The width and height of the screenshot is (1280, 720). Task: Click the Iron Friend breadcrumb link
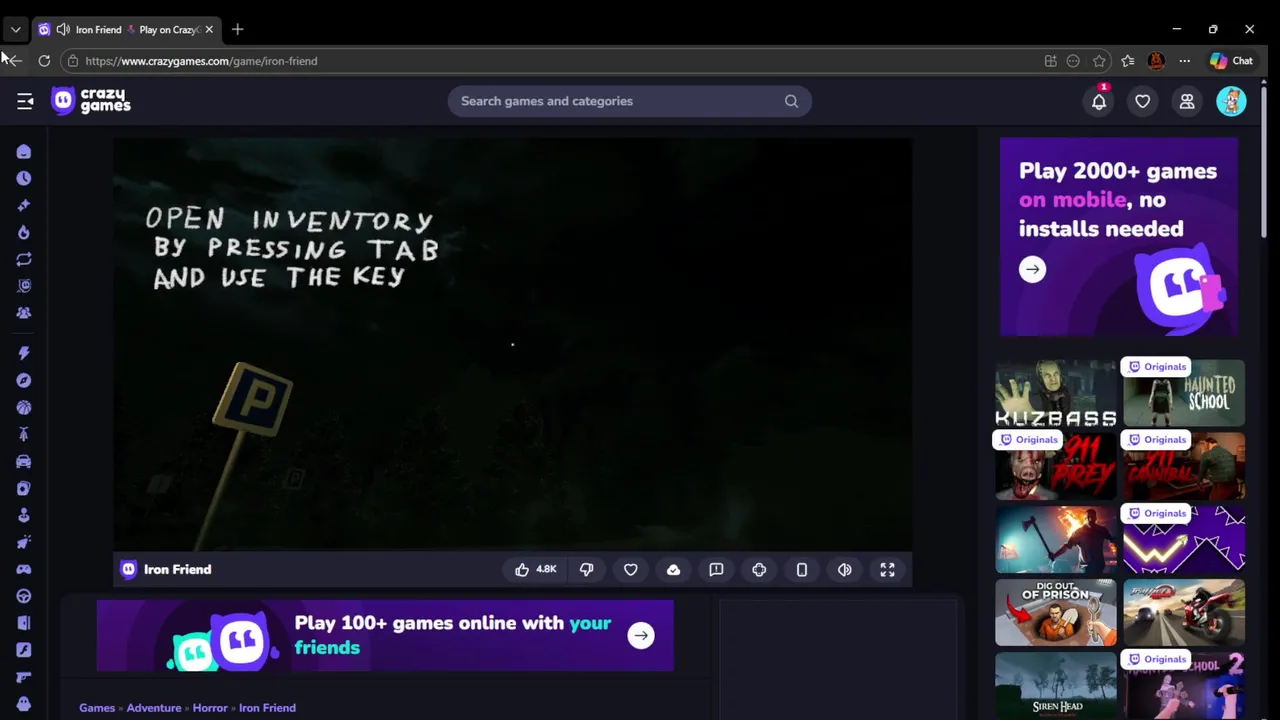(x=267, y=708)
